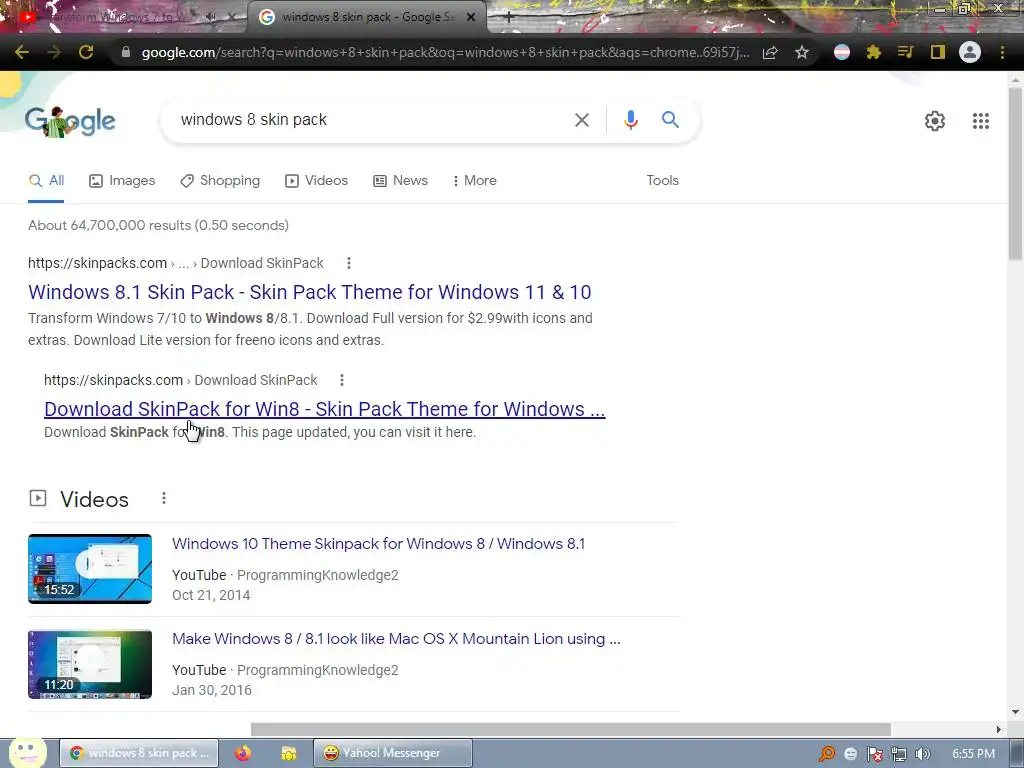Open a new browser tab
Screen dimensions: 1024x768
(x=509, y=18)
